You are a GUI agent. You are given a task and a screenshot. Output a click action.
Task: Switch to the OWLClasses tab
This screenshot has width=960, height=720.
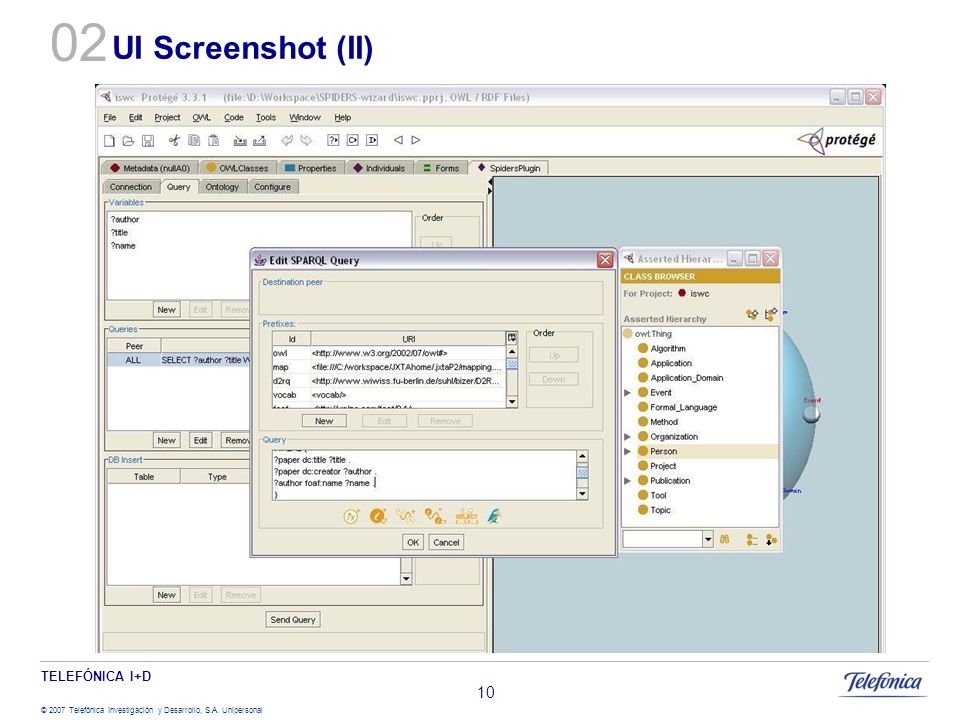[x=238, y=168]
